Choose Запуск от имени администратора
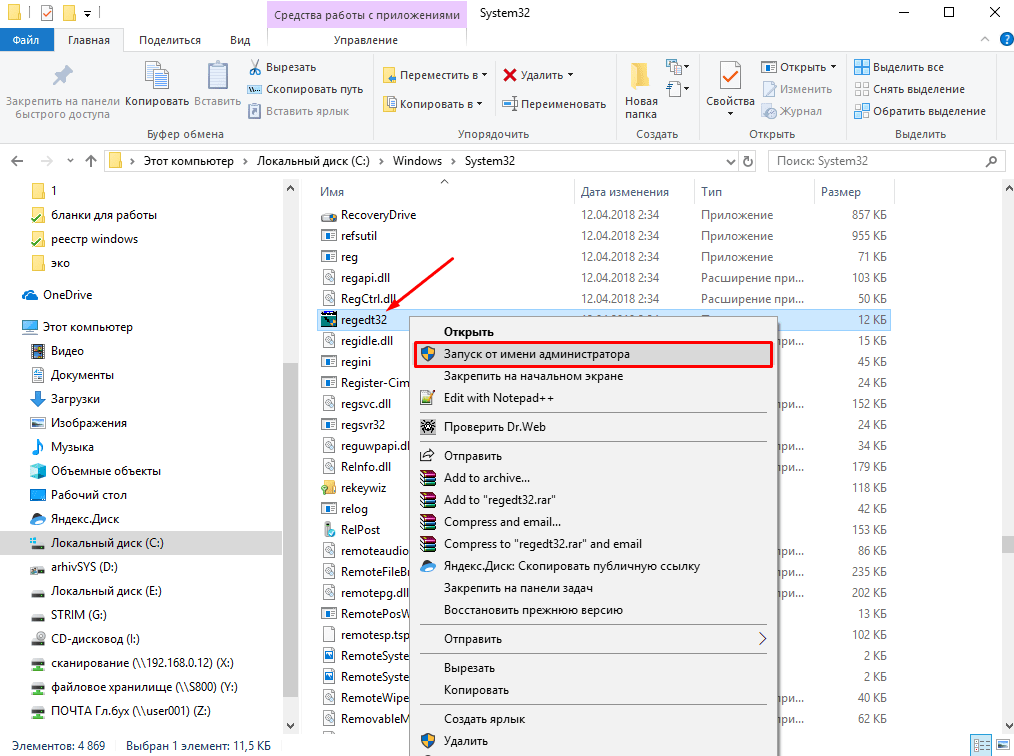The height and width of the screenshot is (756, 1014). (x=593, y=354)
